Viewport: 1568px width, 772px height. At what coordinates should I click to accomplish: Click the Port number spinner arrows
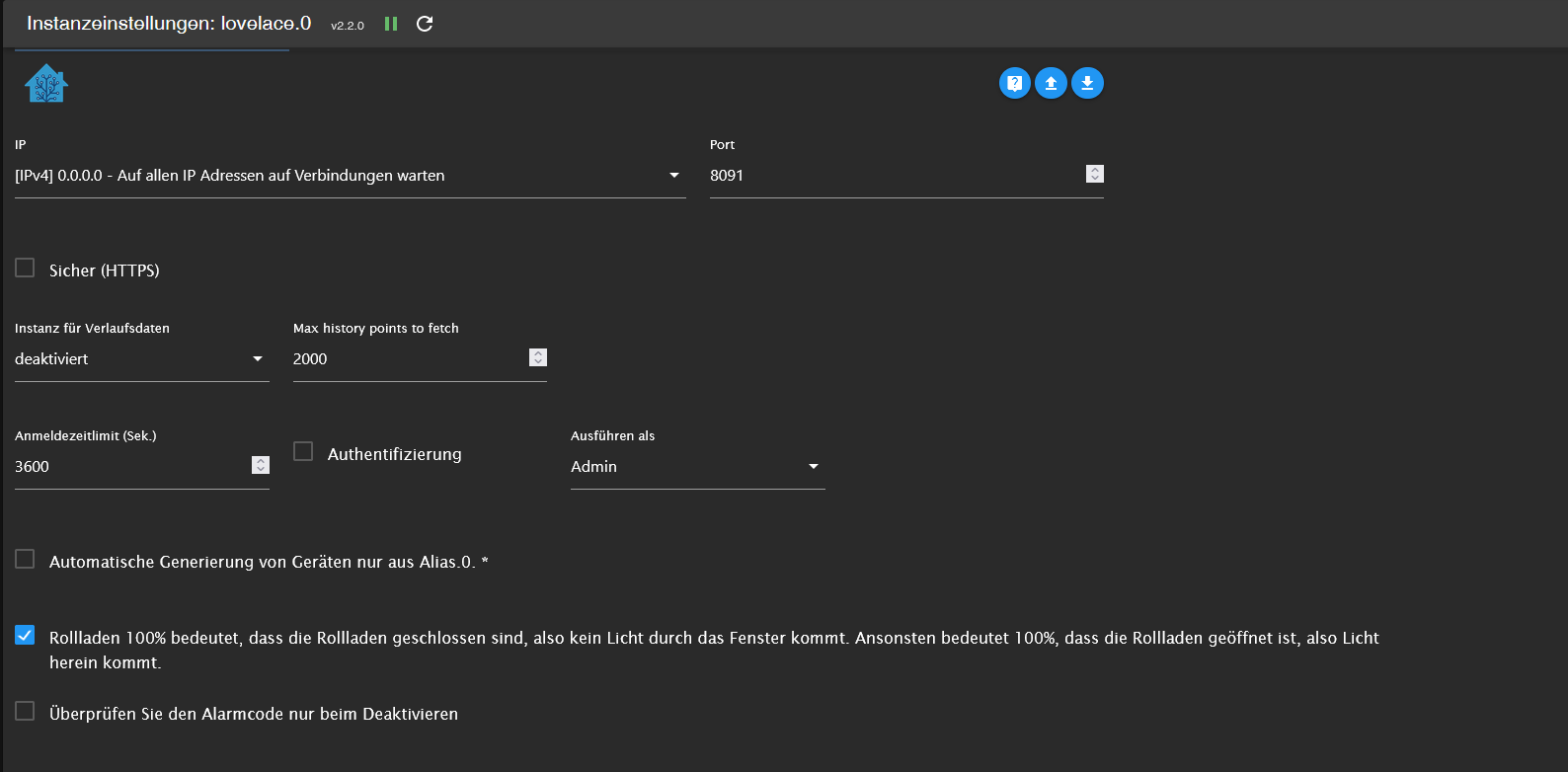click(x=1094, y=174)
